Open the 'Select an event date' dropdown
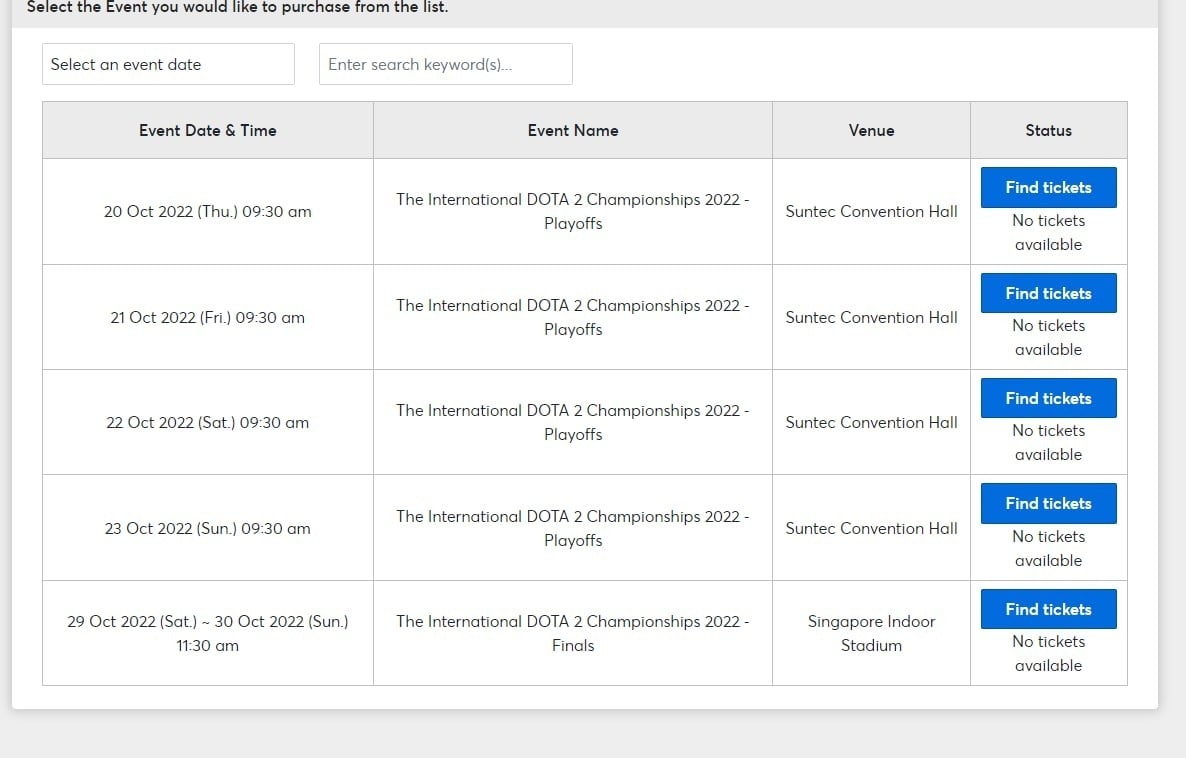This screenshot has width=1186, height=758. click(x=168, y=64)
